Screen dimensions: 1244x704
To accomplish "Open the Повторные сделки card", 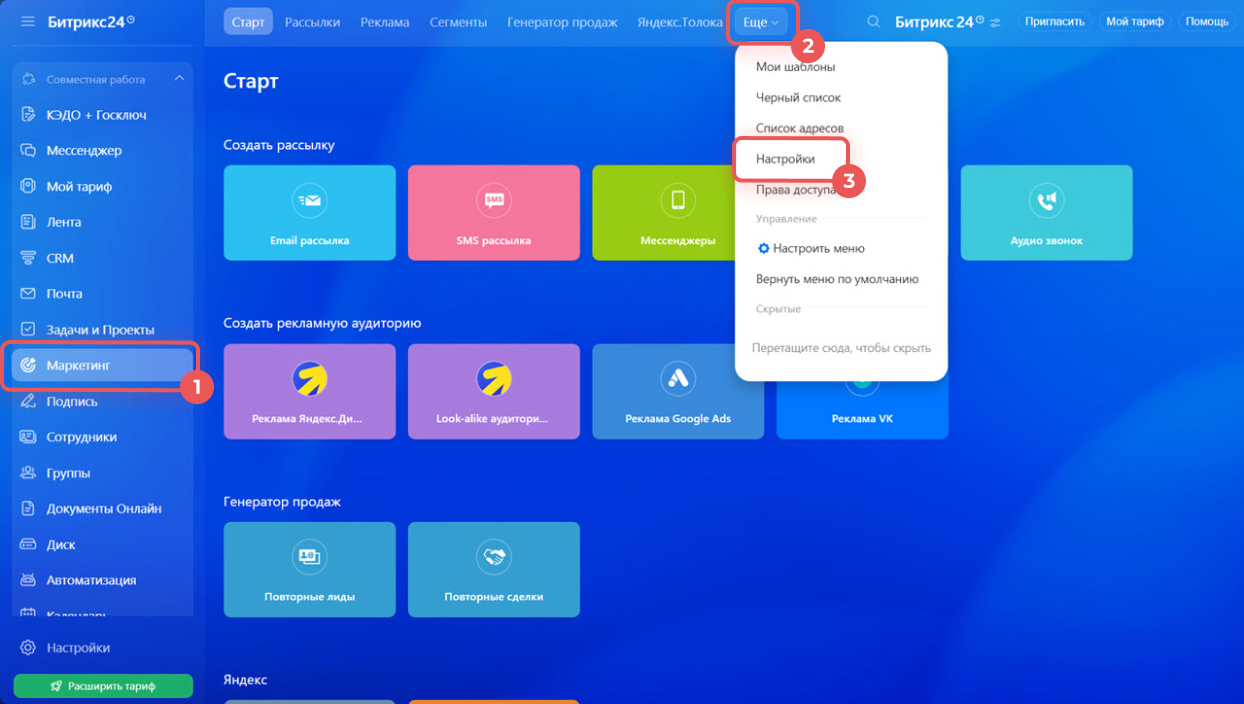I will coord(494,570).
